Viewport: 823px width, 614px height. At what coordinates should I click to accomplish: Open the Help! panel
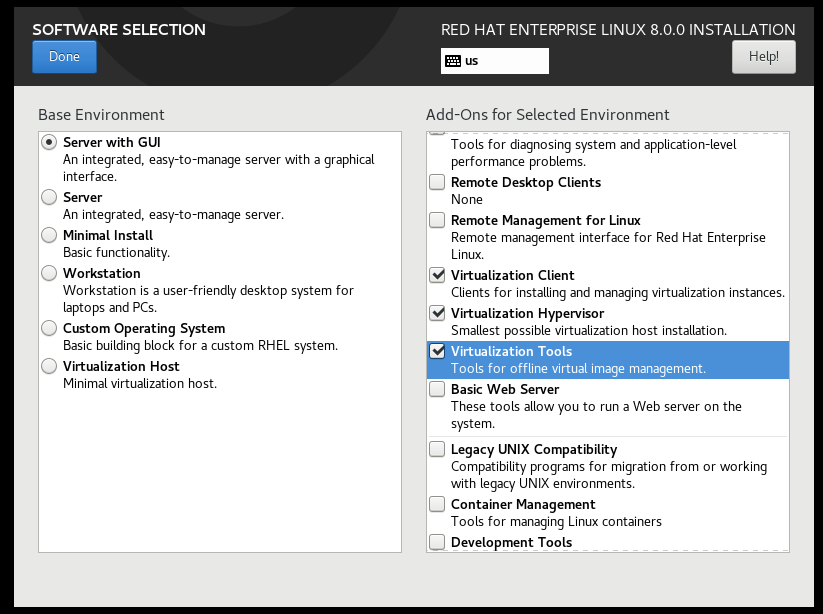[763, 57]
